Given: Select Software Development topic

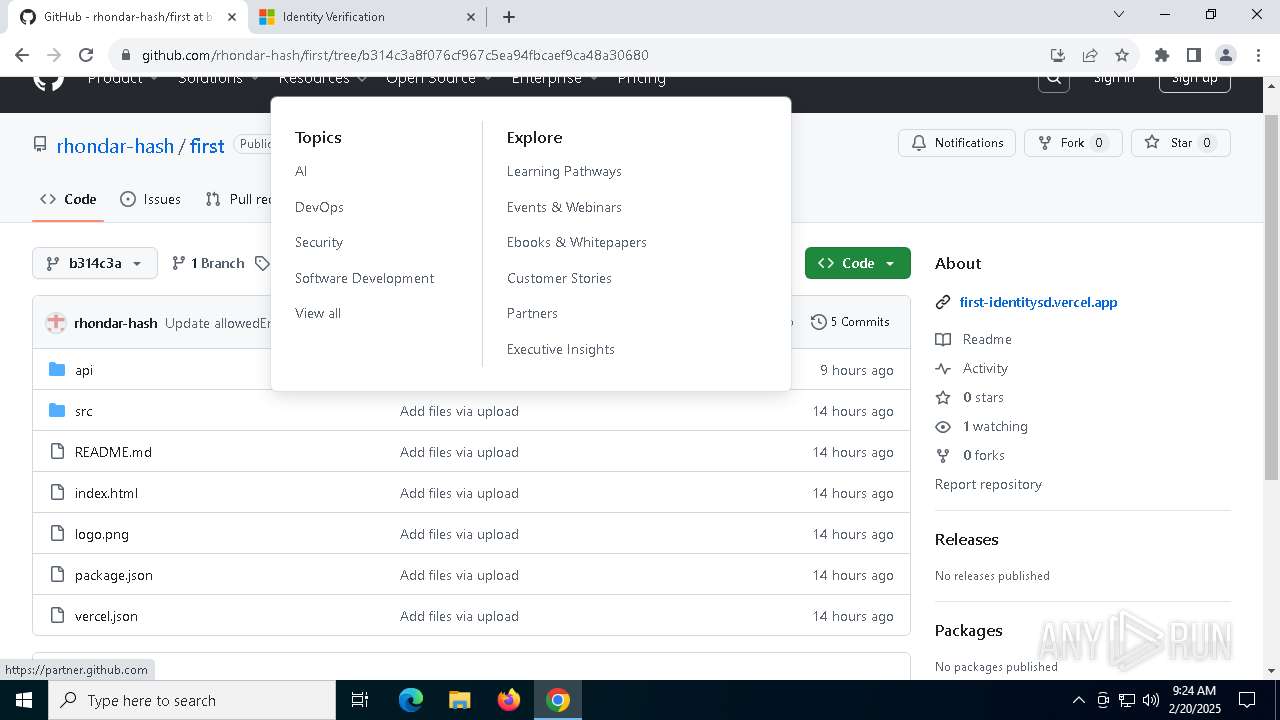Looking at the screenshot, I should pyautogui.click(x=364, y=278).
